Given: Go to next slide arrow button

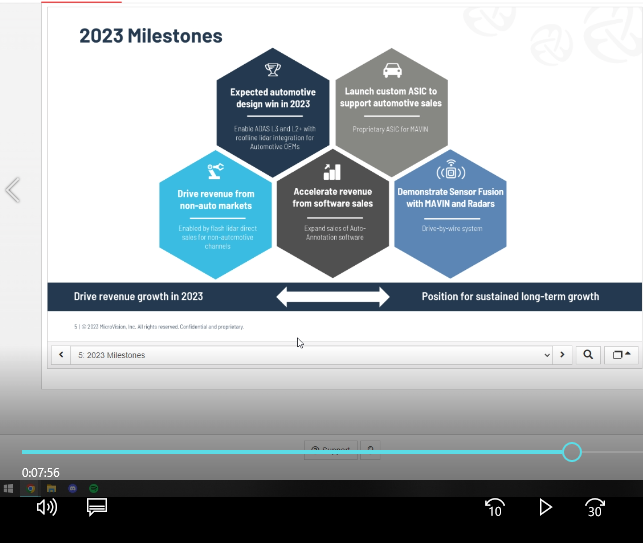Looking at the screenshot, I should coord(562,355).
